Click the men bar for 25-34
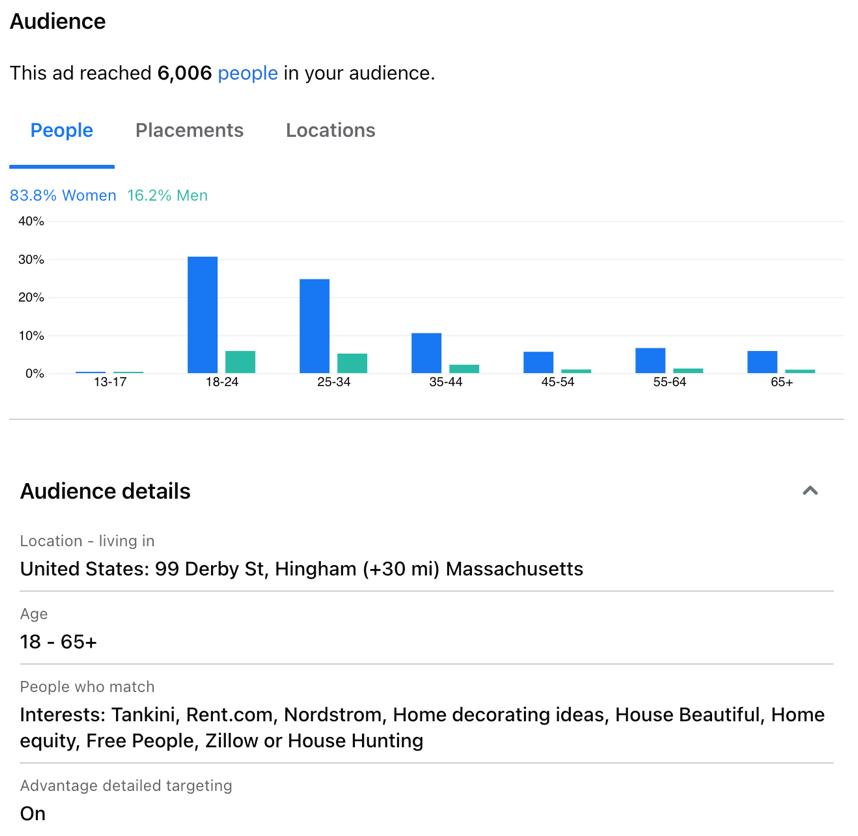 click(x=352, y=363)
